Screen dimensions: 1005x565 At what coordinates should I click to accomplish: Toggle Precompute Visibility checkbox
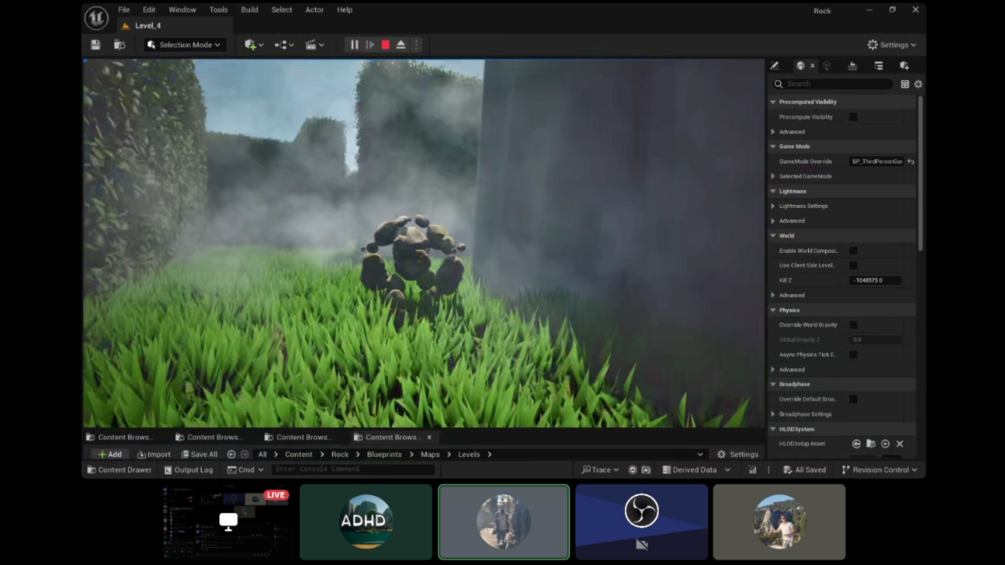pos(853,117)
